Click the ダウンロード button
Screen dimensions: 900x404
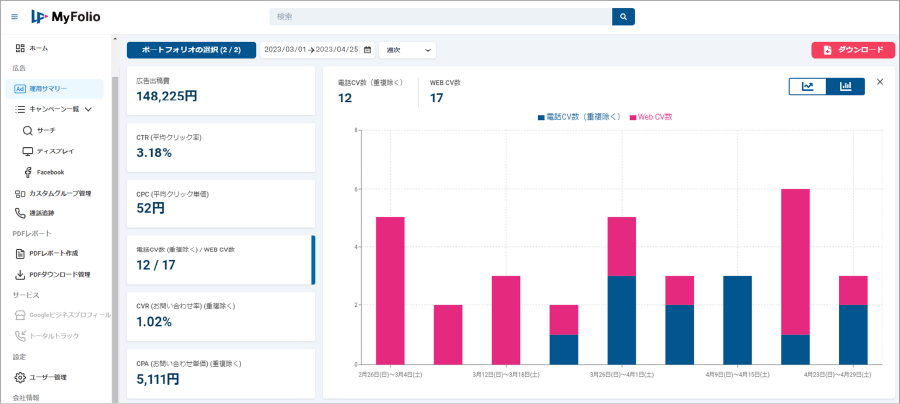tap(853, 50)
